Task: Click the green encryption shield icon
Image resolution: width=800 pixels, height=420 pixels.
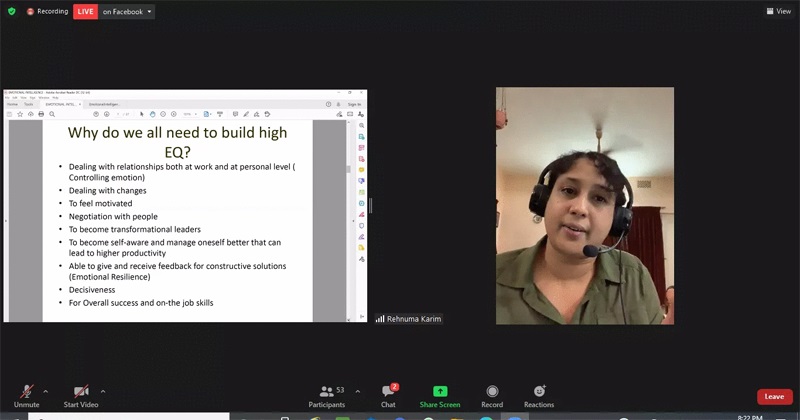Action: [x=11, y=12]
